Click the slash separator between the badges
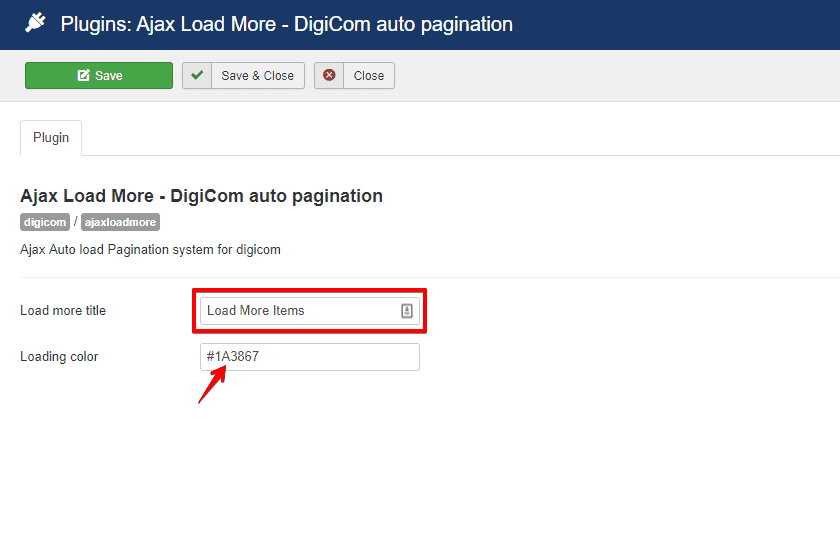Screen dimensions: 840x538 pyautogui.click(x=76, y=222)
